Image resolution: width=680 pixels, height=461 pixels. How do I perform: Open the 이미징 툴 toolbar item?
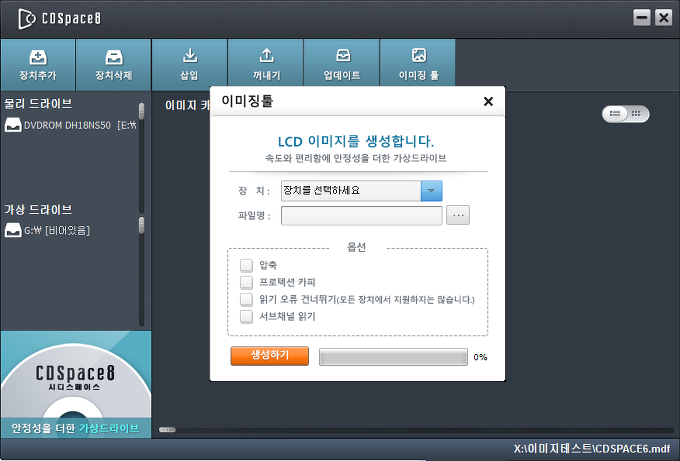tap(418, 65)
